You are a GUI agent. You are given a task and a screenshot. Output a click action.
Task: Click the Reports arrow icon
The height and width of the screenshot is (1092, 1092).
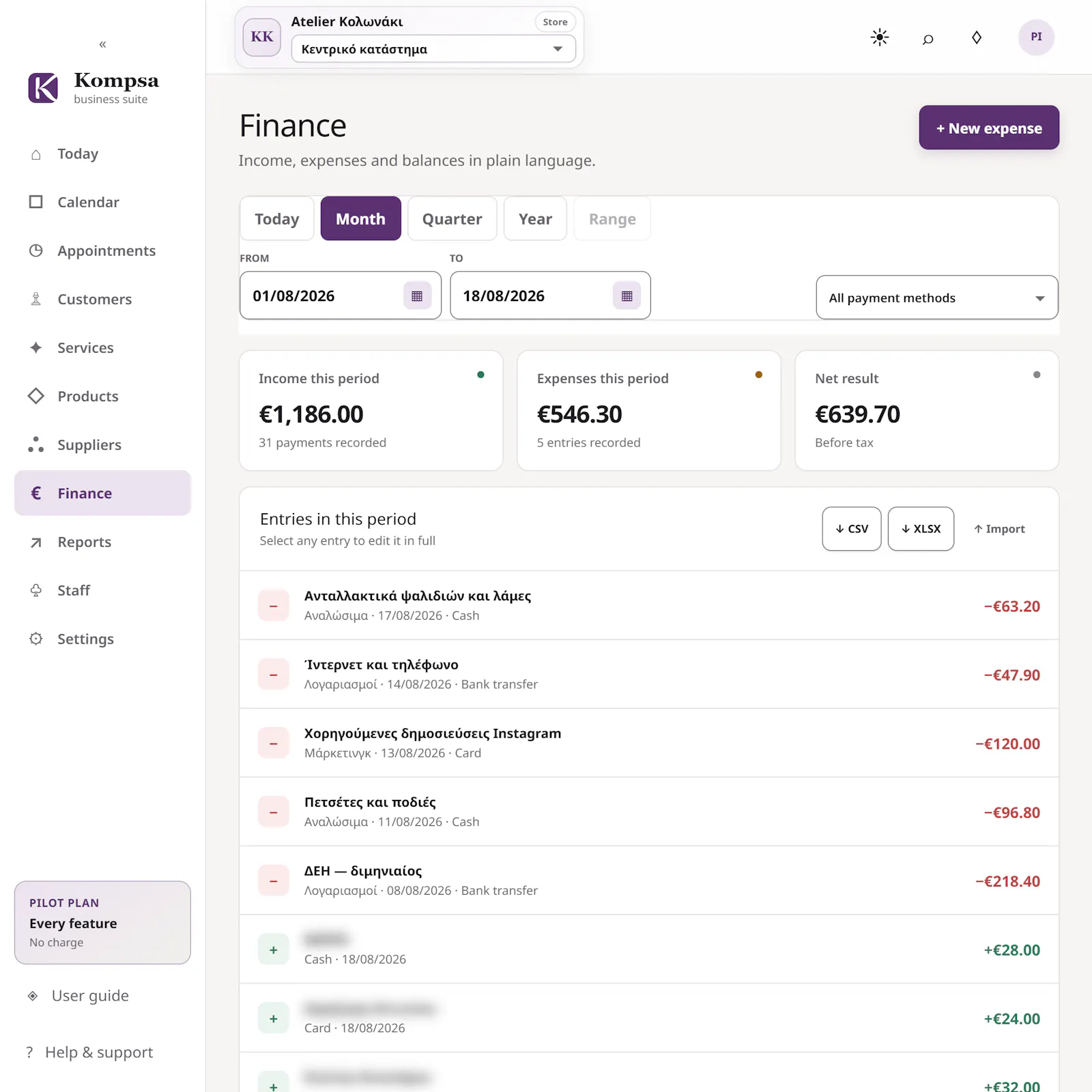point(36,542)
